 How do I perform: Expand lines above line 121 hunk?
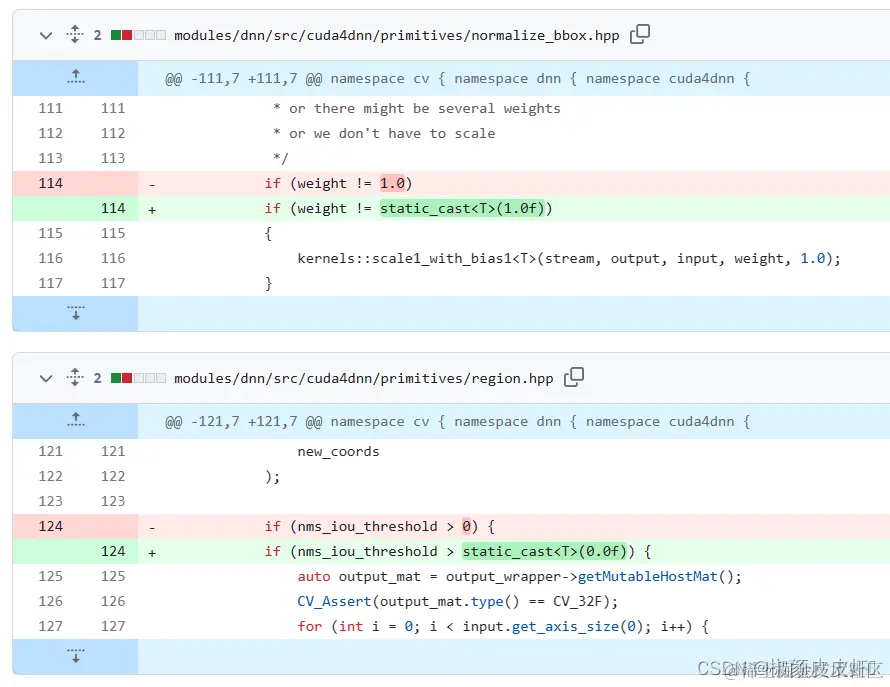[x=75, y=421]
